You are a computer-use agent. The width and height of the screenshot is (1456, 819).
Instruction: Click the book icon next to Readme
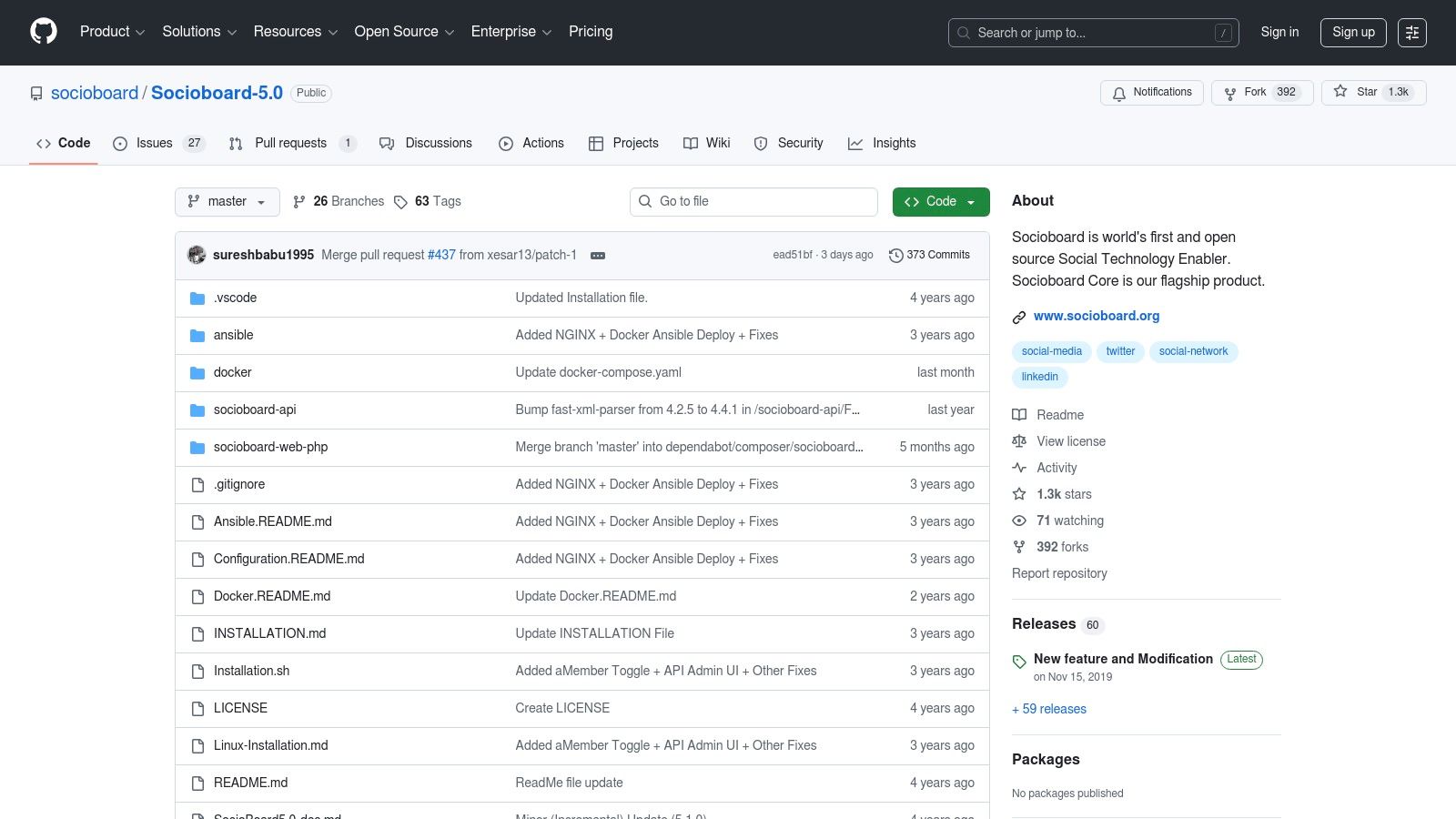click(x=1019, y=415)
